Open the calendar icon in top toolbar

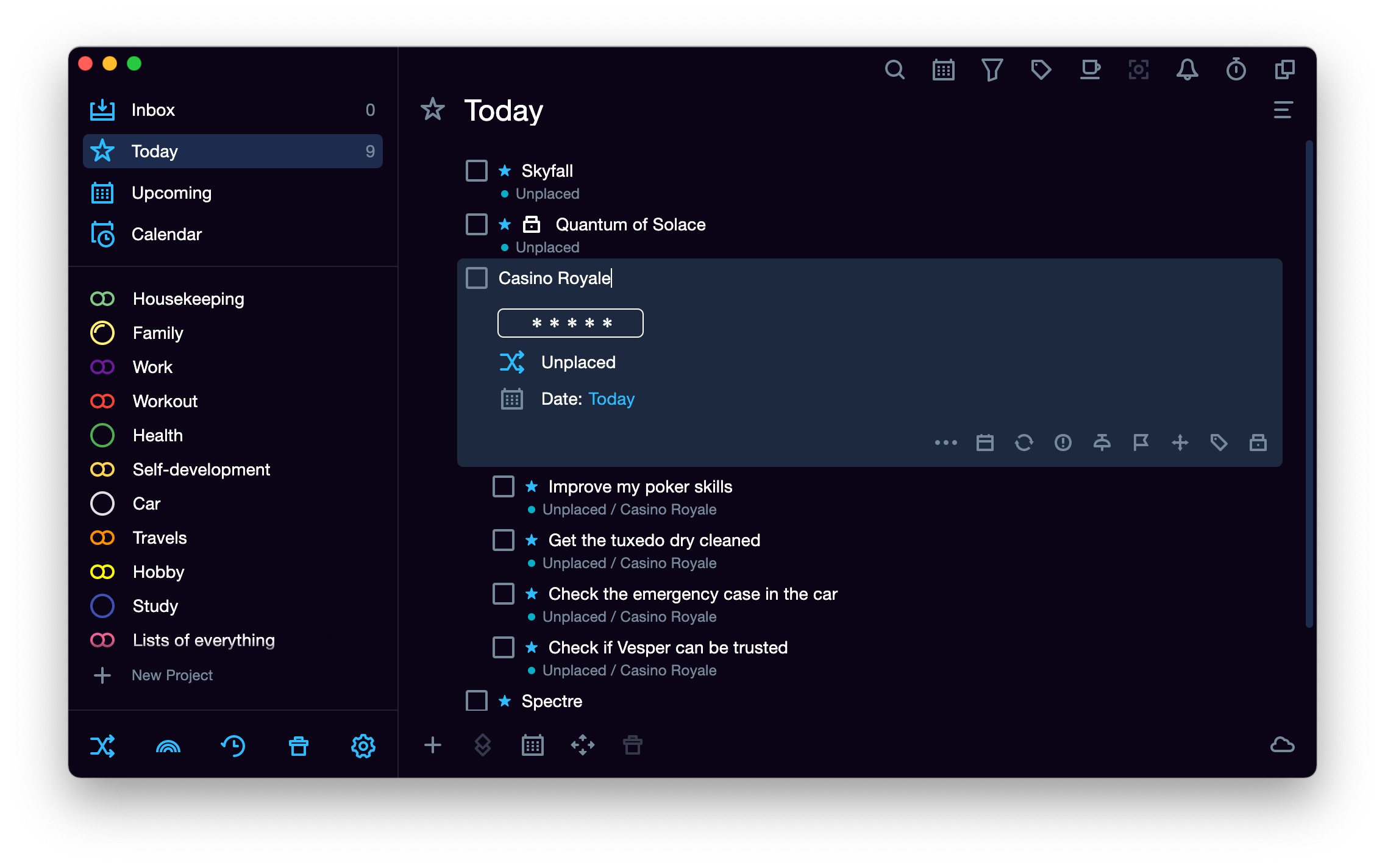tap(943, 70)
